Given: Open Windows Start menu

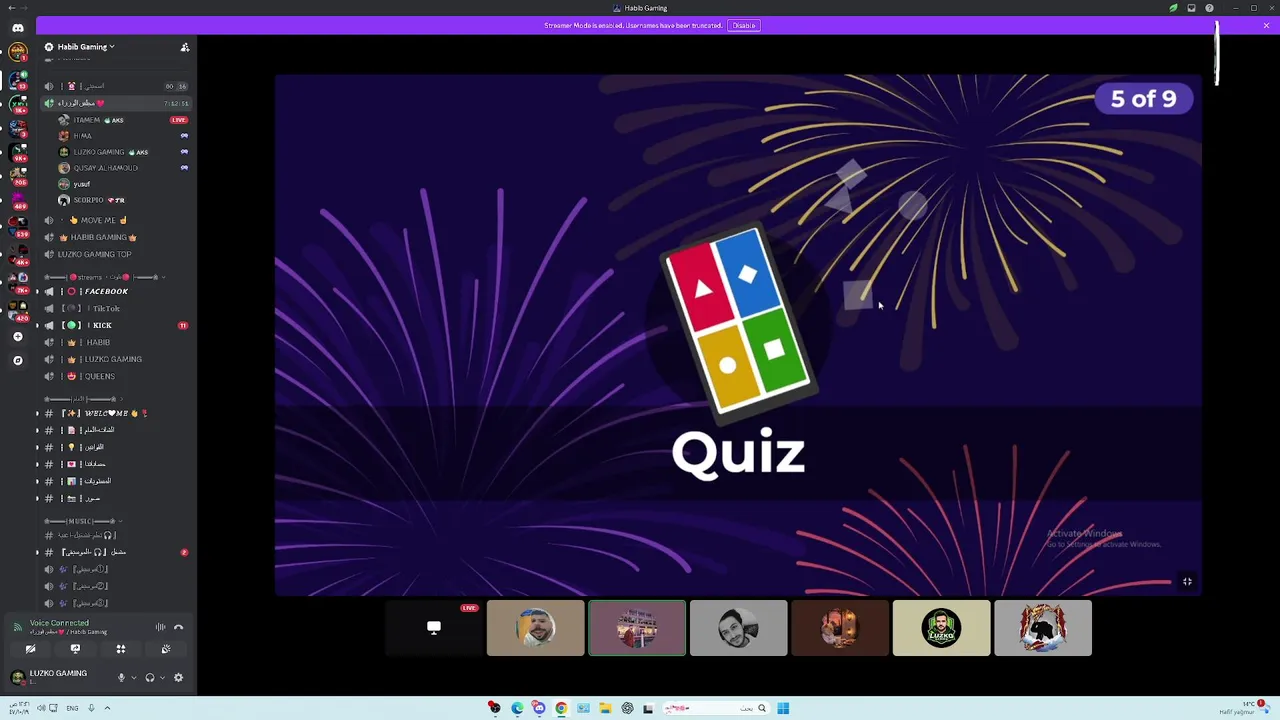Looking at the screenshot, I should click(783, 708).
